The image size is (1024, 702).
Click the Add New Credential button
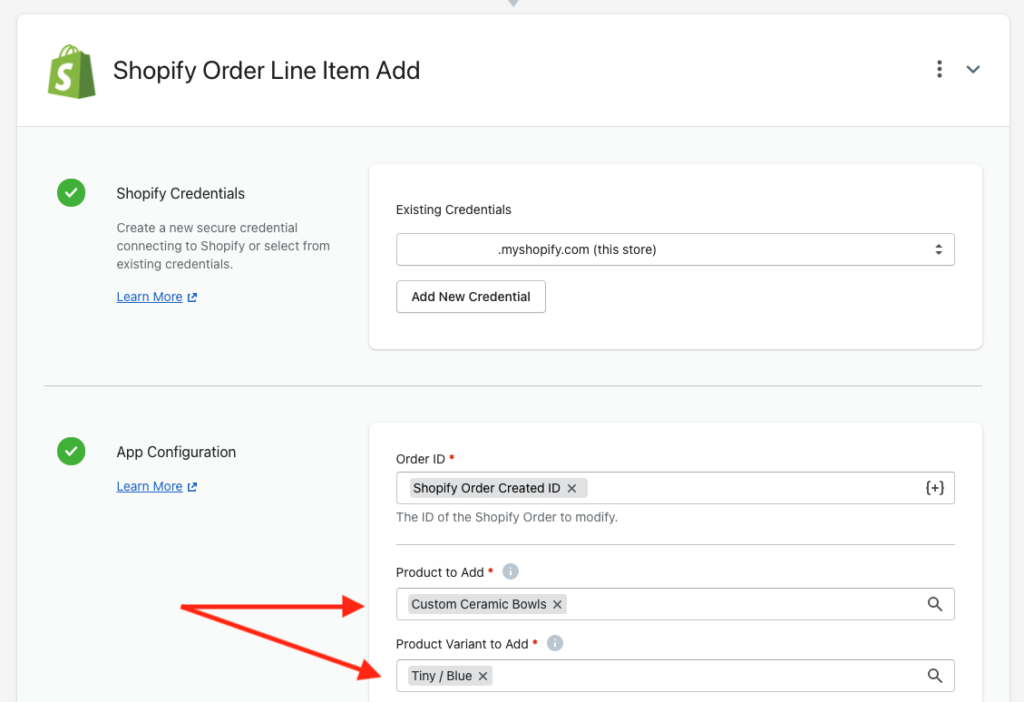(470, 296)
